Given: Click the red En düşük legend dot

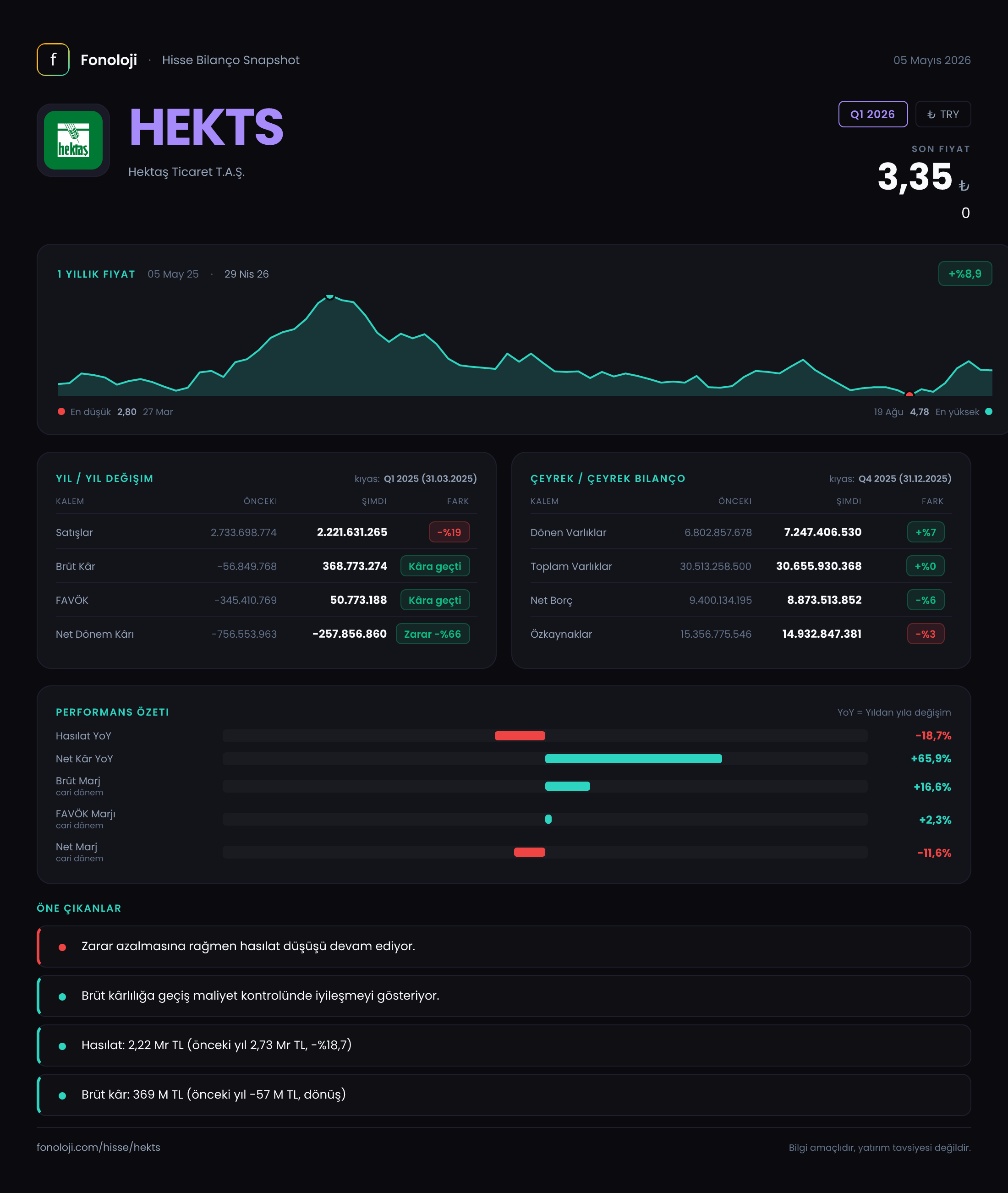Looking at the screenshot, I should tap(61, 411).
